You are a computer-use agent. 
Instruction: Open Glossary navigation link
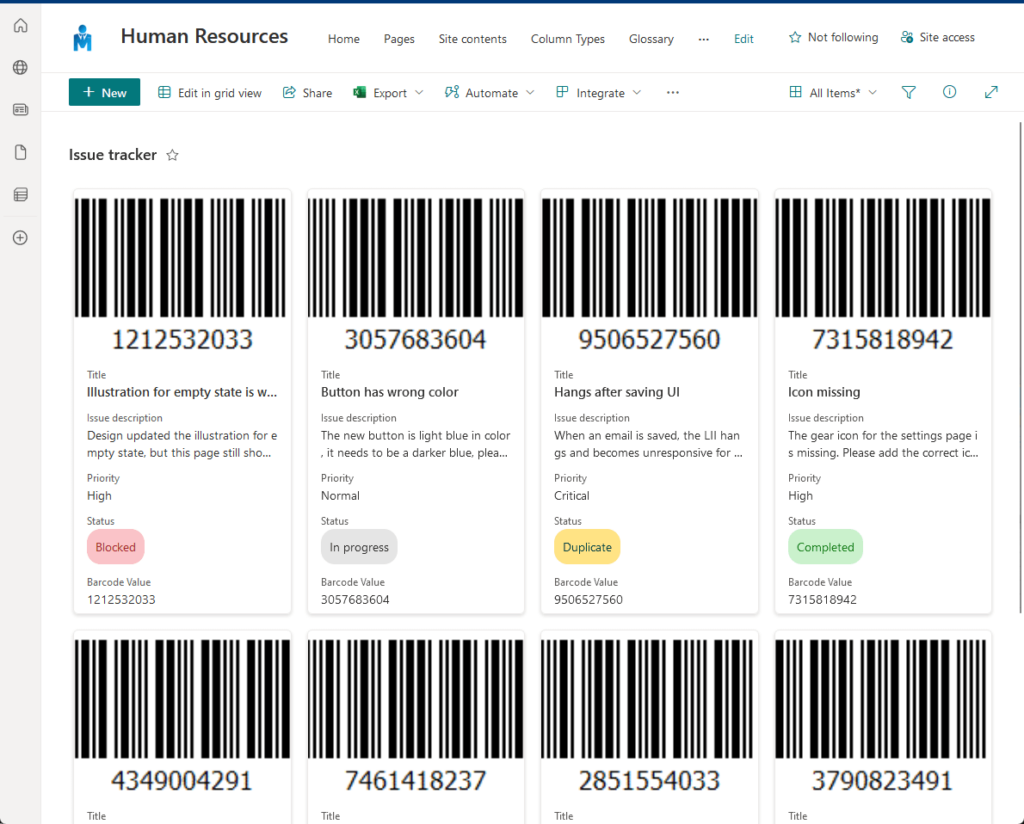[x=651, y=39]
